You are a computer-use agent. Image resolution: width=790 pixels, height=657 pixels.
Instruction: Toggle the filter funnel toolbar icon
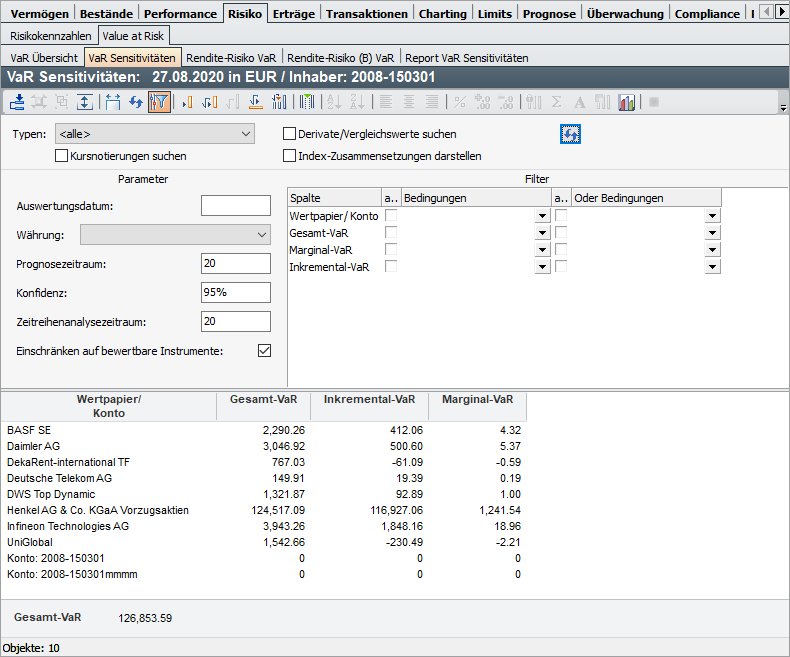(x=159, y=102)
